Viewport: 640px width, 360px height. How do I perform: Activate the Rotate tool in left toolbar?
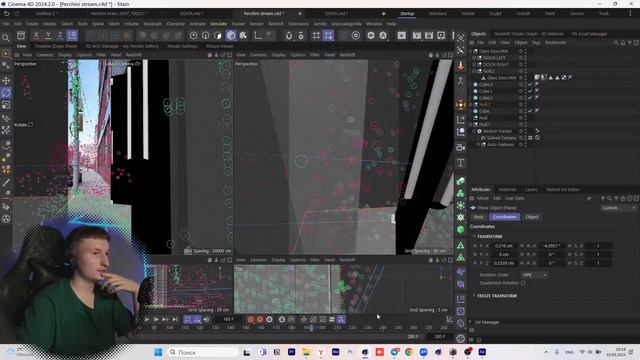(x=6, y=93)
